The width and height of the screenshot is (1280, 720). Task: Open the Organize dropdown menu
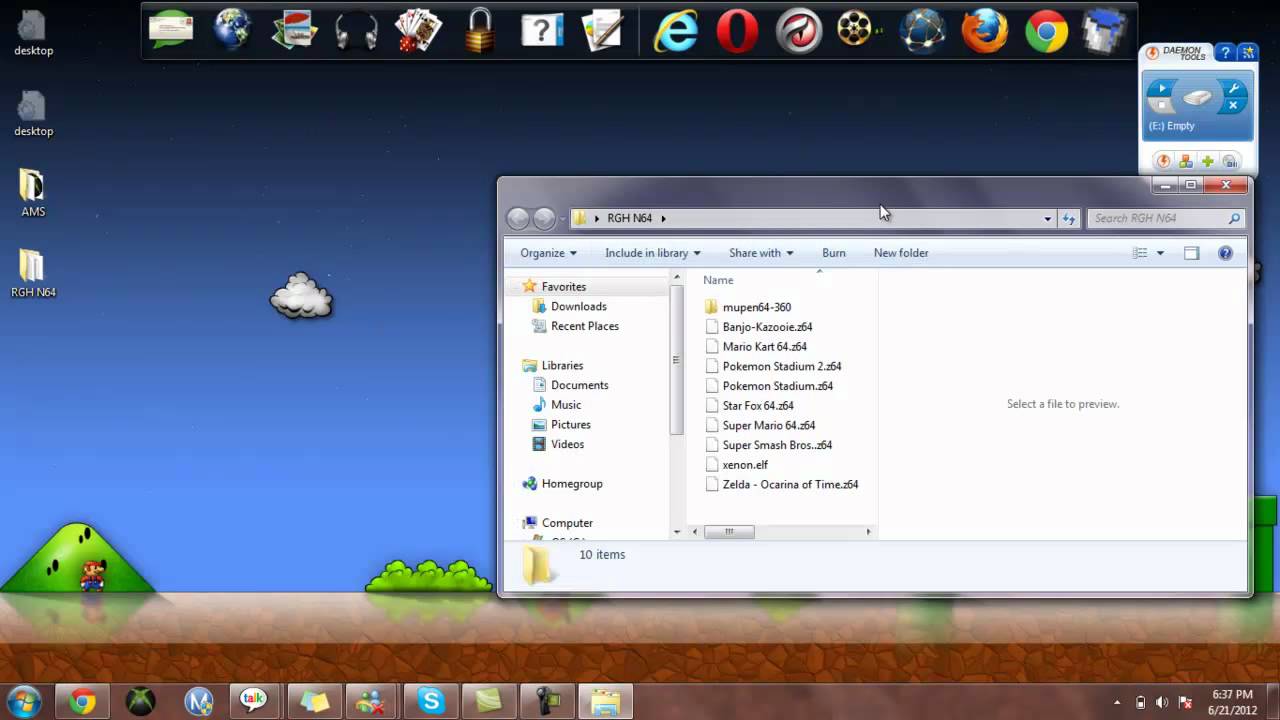(x=548, y=253)
